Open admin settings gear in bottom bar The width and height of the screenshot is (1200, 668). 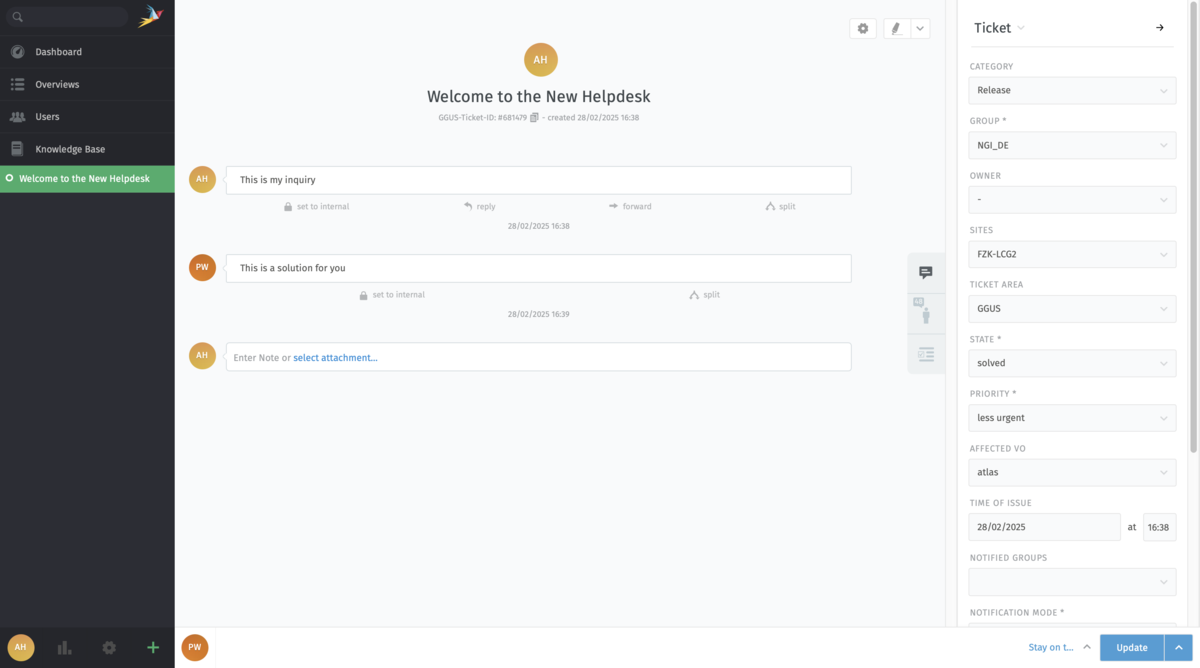click(x=109, y=647)
